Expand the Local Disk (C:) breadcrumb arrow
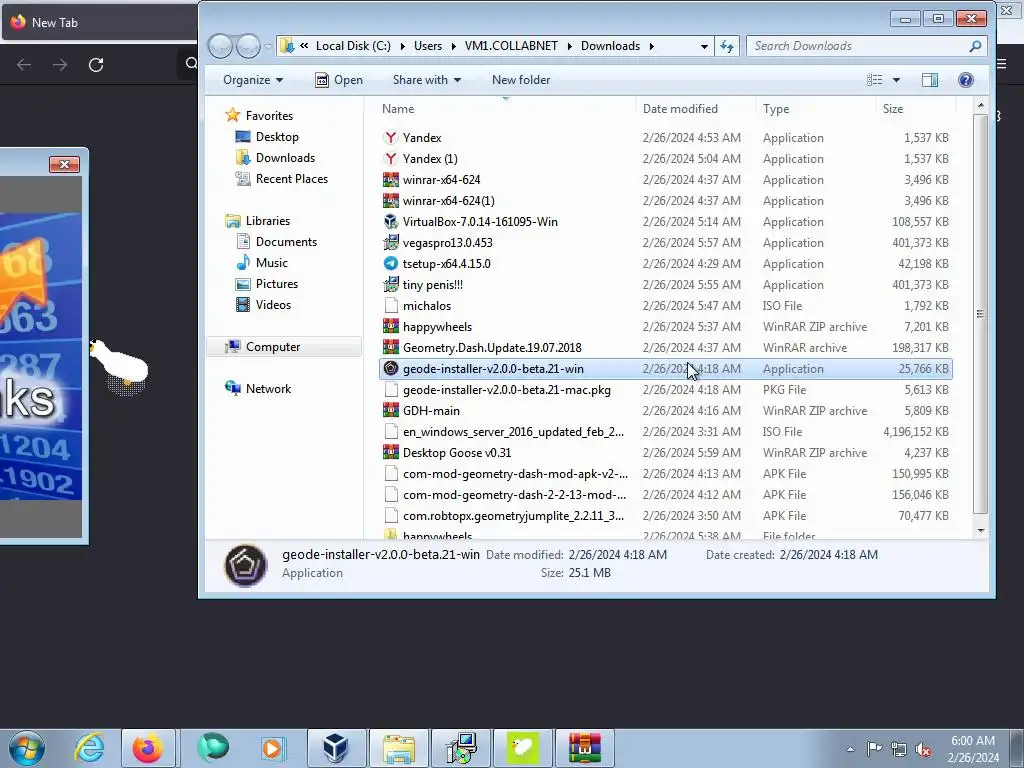The width and height of the screenshot is (1024, 768). pos(402,46)
